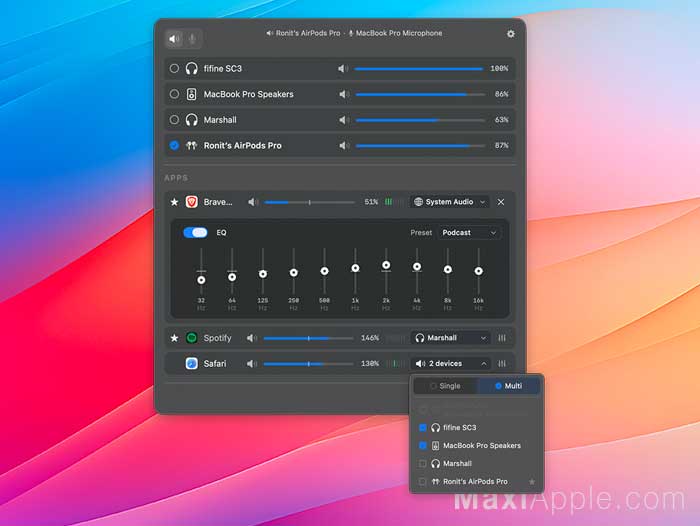Select Marshall as output device
This screenshot has height=526, width=700.
pyautogui.click(x=174, y=120)
